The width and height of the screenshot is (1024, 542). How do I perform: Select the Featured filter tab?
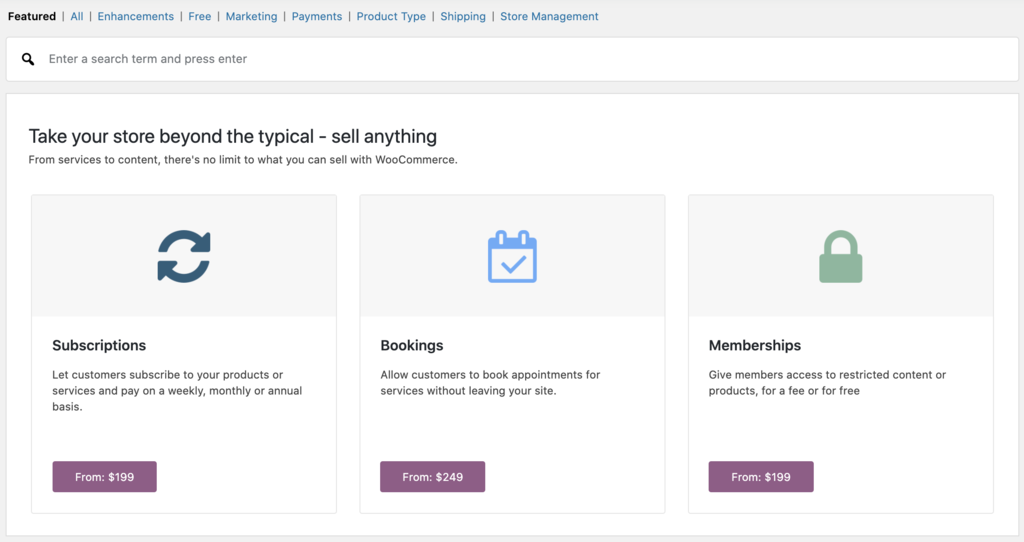click(x=31, y=16)
